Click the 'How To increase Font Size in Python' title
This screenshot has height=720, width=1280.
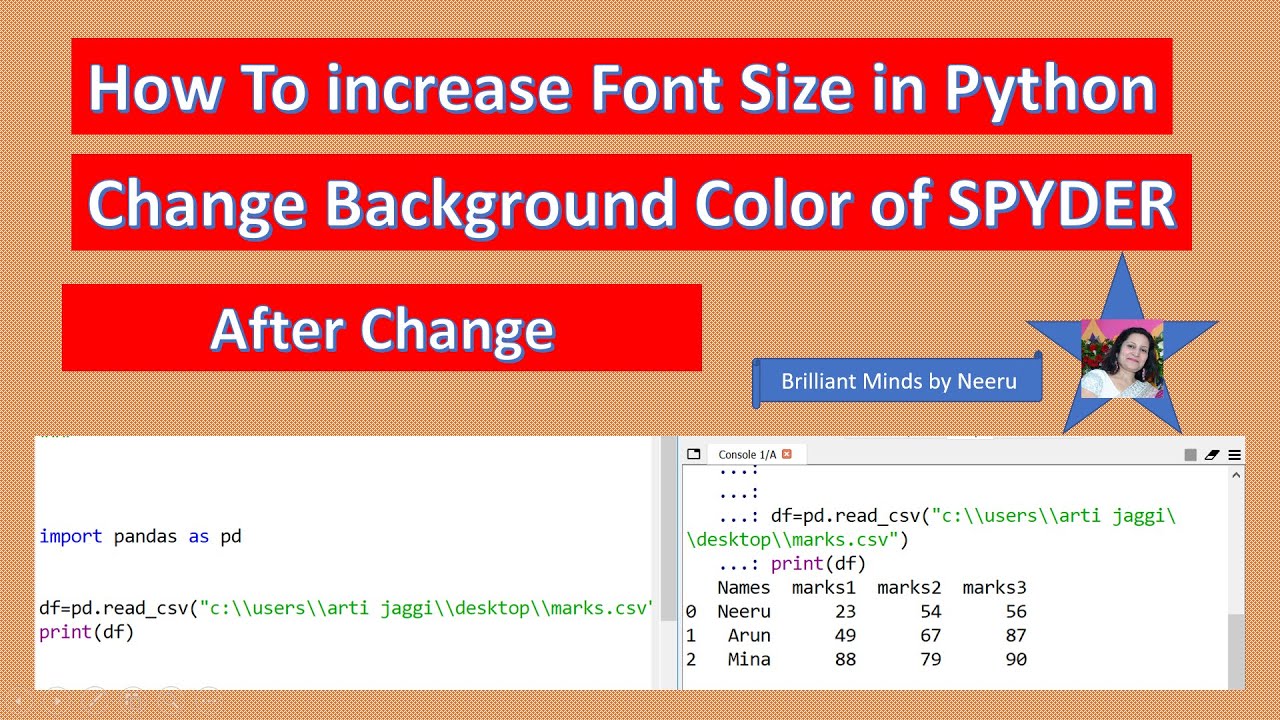622,87
